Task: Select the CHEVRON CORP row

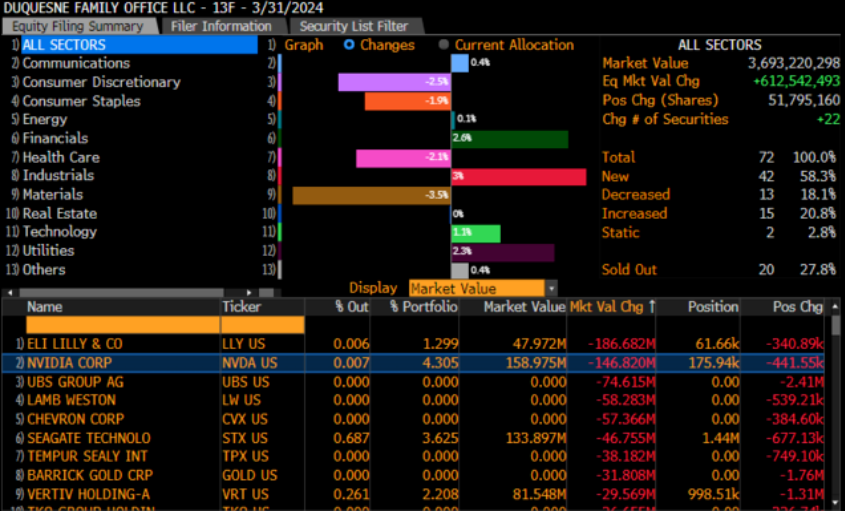Action: 413,419
